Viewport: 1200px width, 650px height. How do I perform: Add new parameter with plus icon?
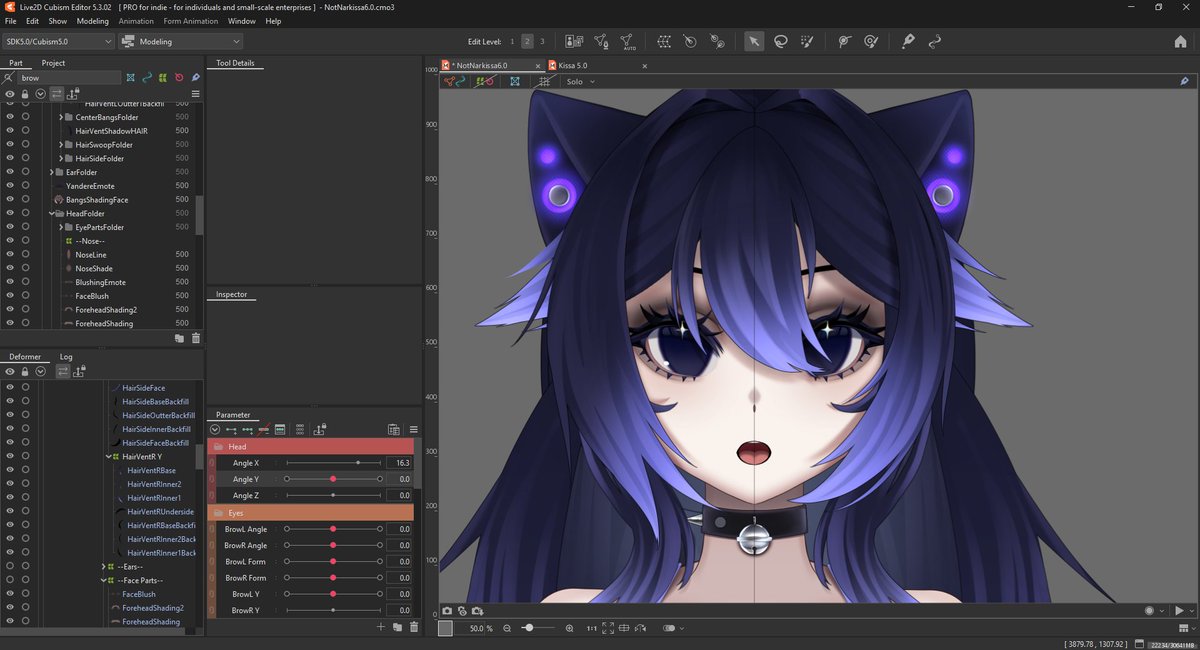tap(381, 627)
